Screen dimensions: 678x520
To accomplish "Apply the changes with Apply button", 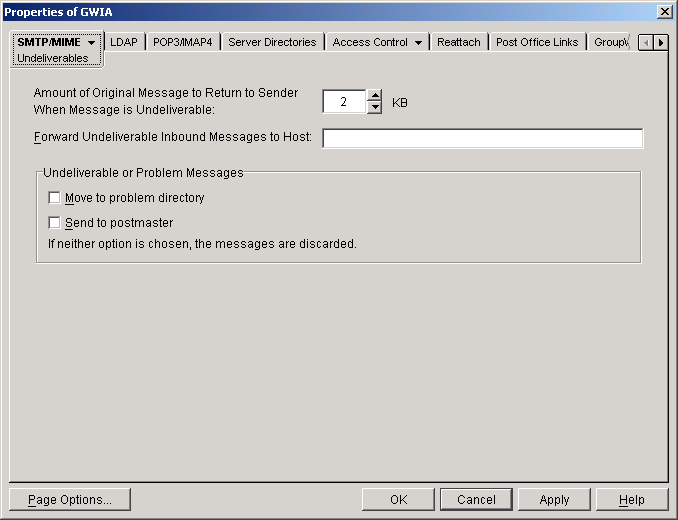I will tap(554, 500).
